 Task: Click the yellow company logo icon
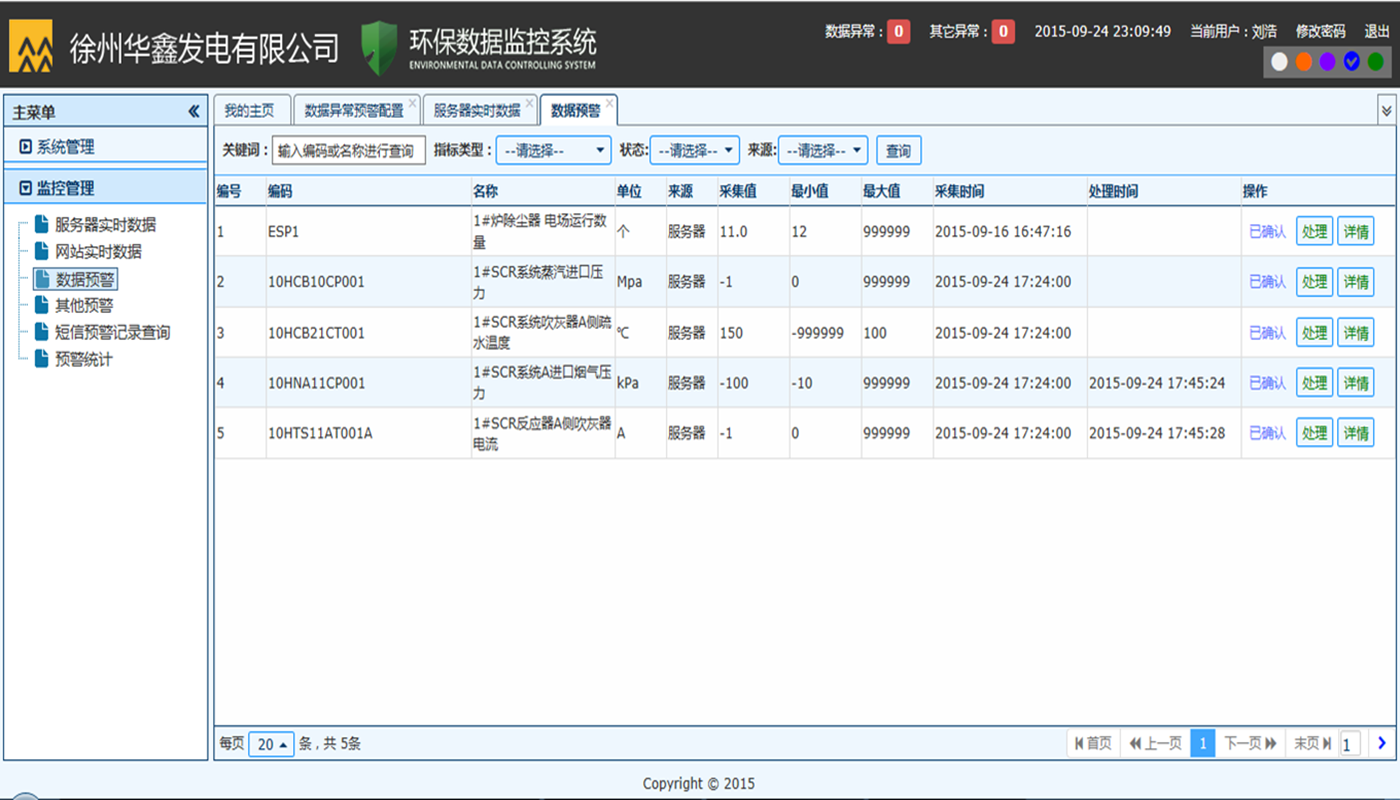coord(31,46)
